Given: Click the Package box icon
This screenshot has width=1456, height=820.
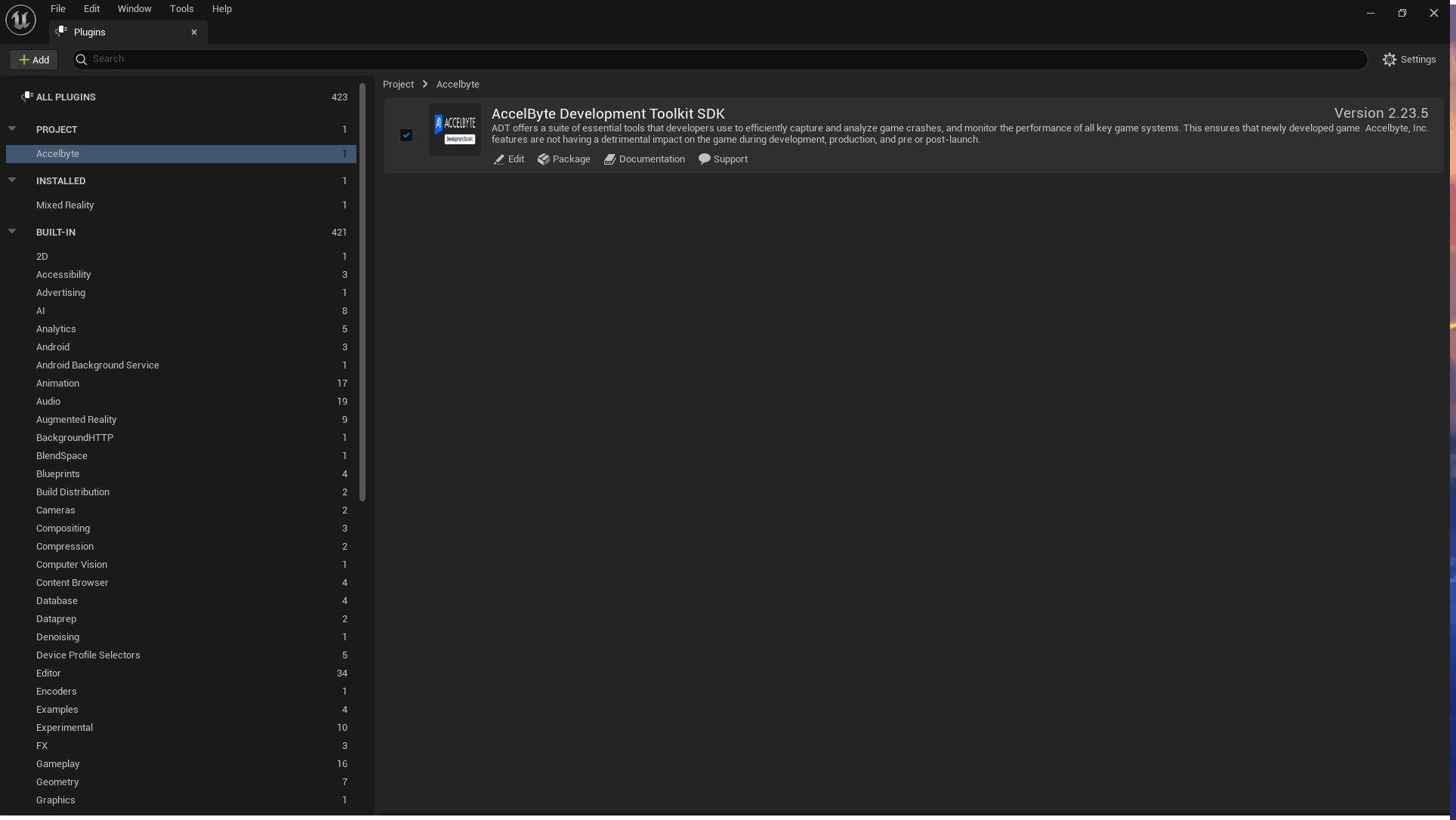Looking at the screenshot, I should click(544, 159).
